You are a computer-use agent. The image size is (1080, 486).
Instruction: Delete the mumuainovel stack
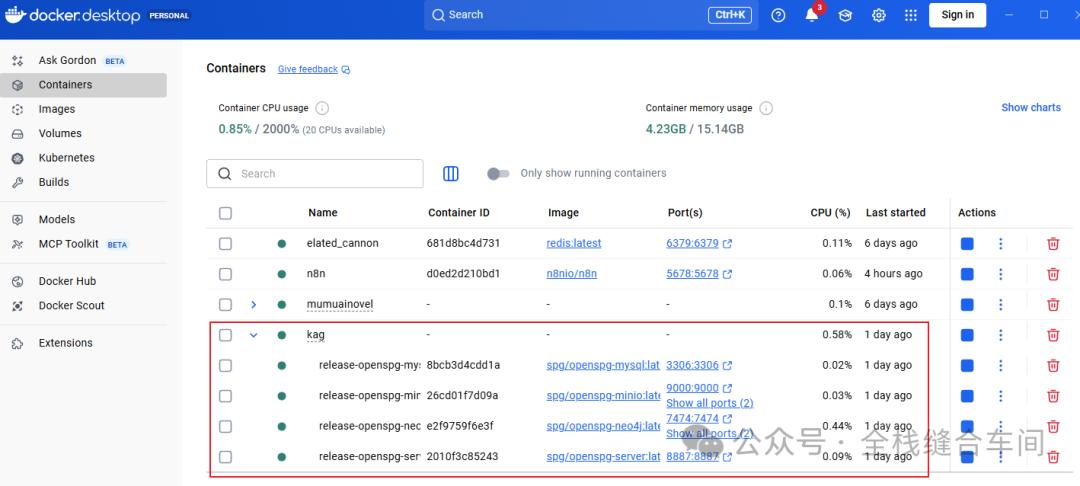1053,304
